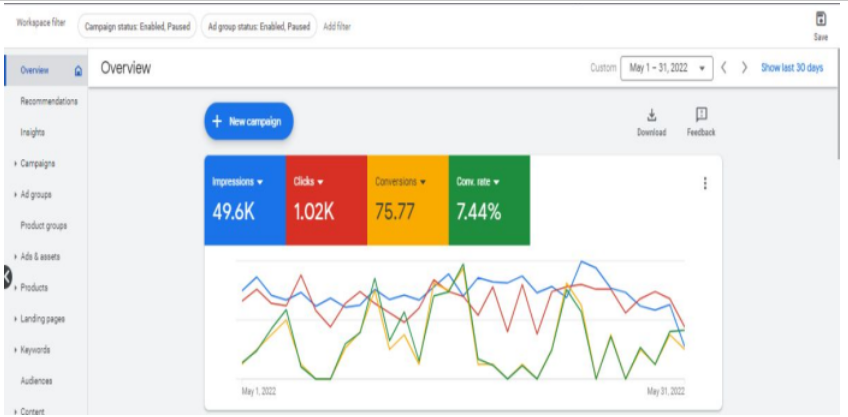Click Show last 30 days link
Viewport: 848px width, 417px height.
(x=792, y=68)
